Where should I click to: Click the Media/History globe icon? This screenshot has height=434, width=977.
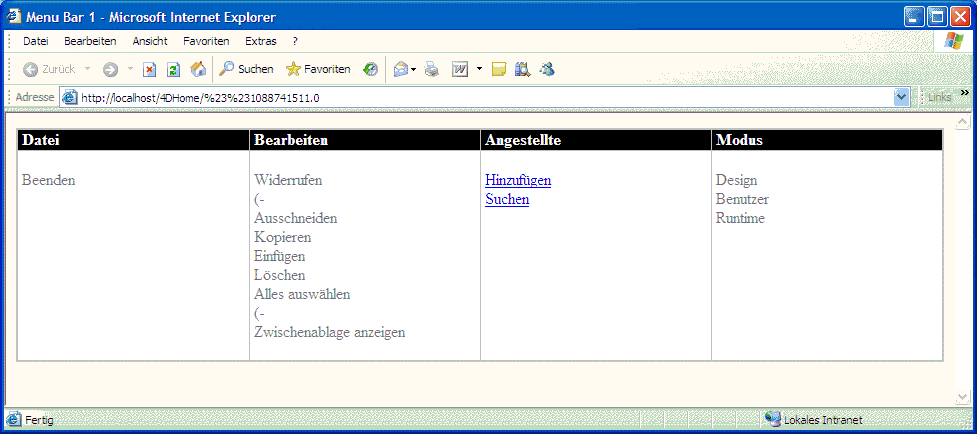point(370,69)
